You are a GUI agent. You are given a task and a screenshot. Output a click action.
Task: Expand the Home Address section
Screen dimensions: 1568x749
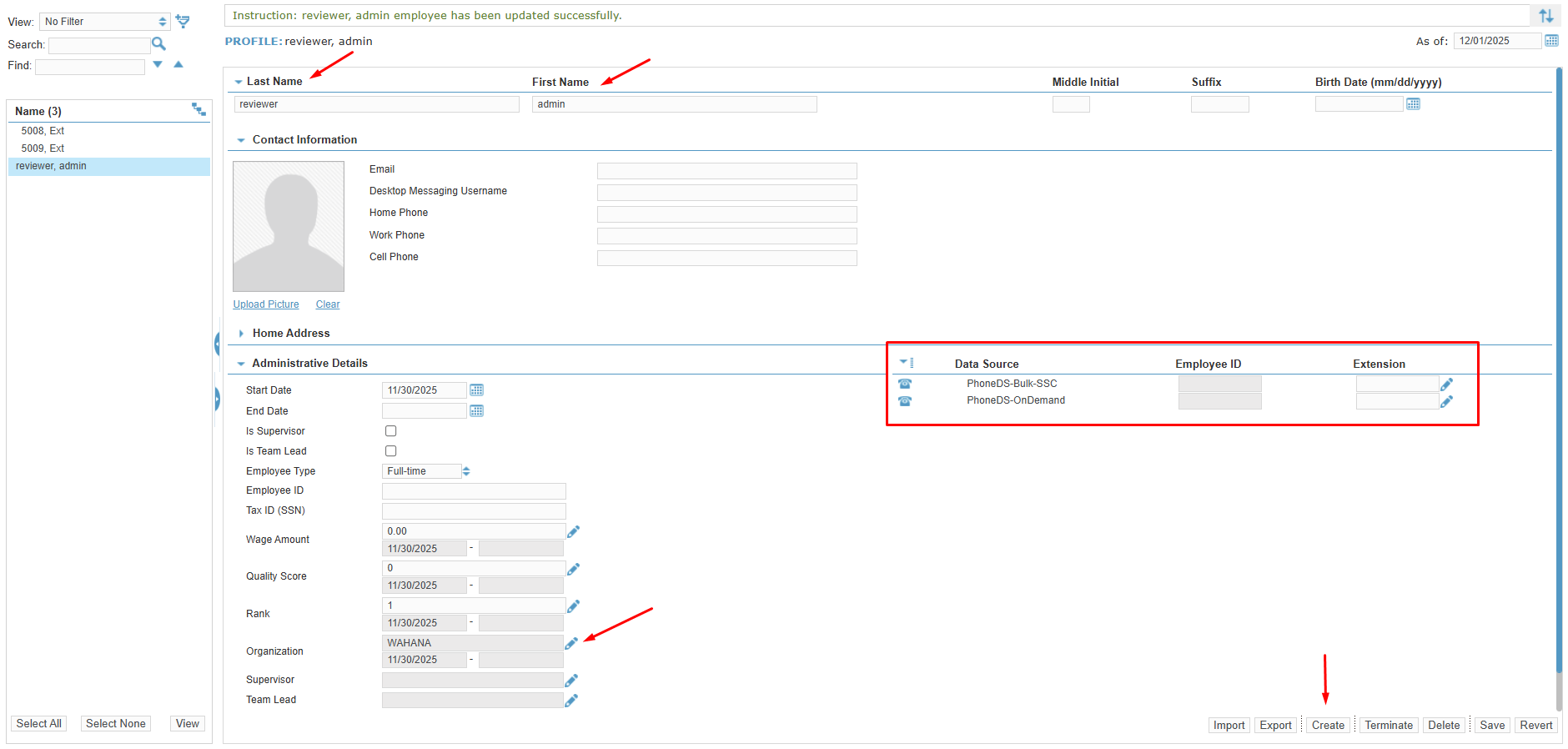pyautogui.click(x=241, y=334)
